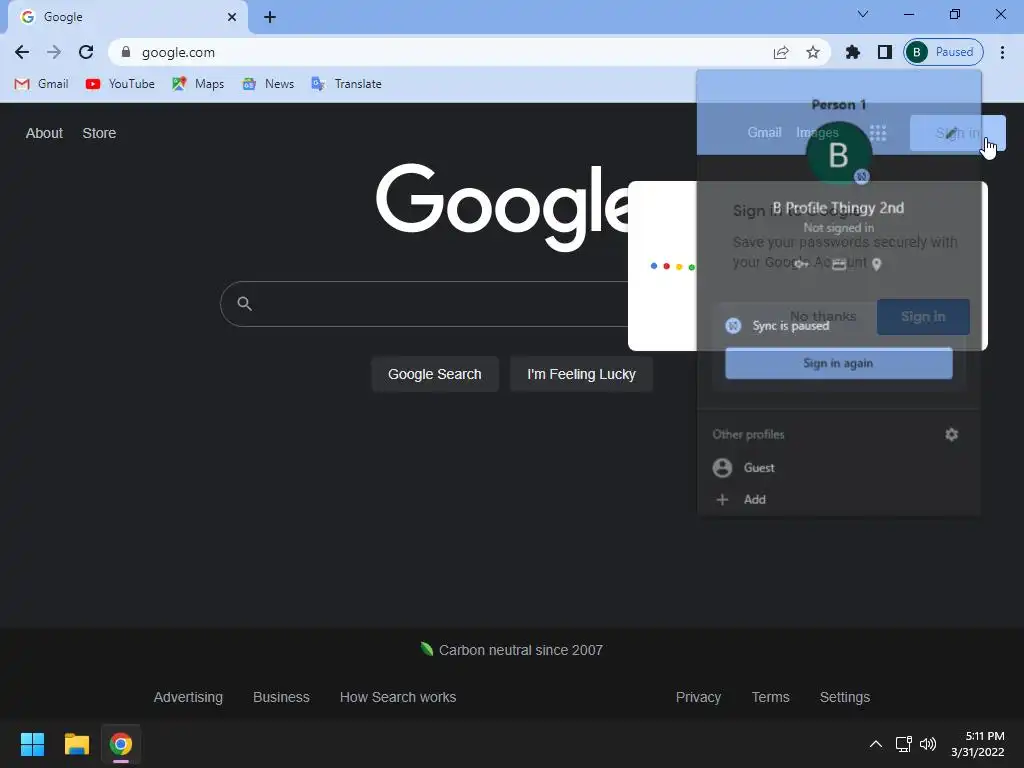Viewport: 1024px width, 768px height.
Task: Open the Google apps grid icon
Action: tap(878, 133)
